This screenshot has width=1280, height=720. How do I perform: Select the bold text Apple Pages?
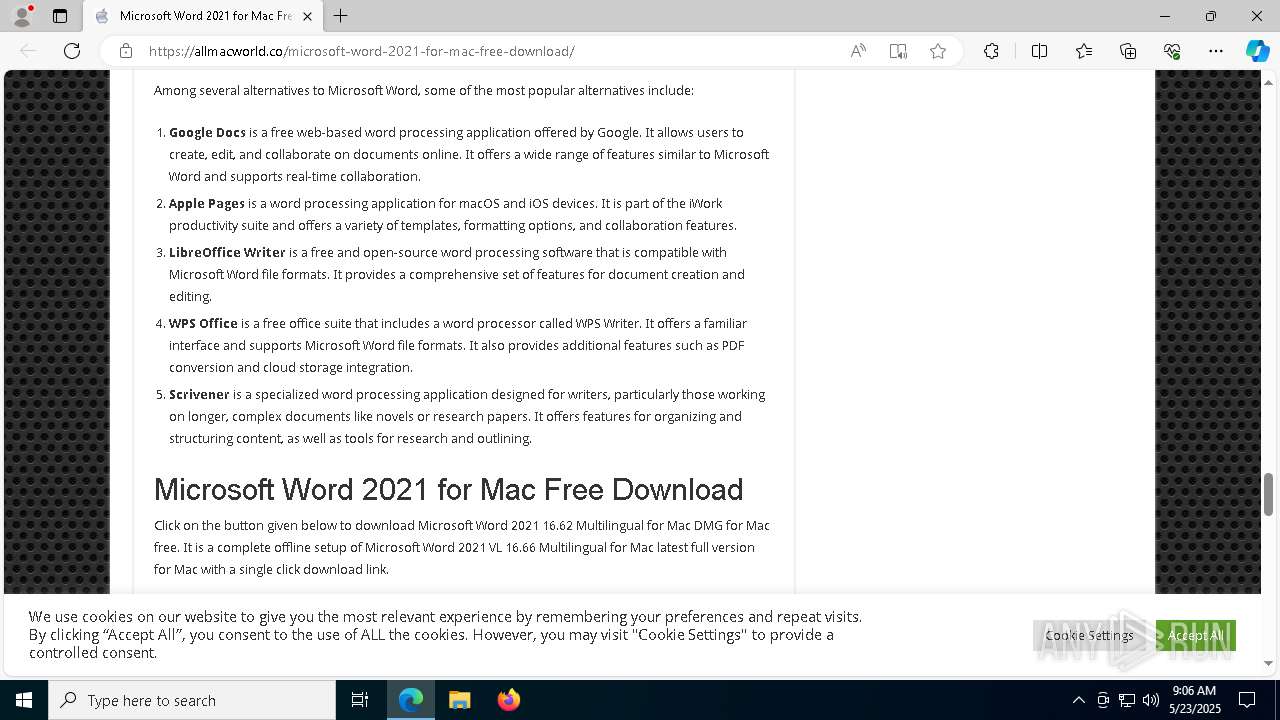pos(207,203)
